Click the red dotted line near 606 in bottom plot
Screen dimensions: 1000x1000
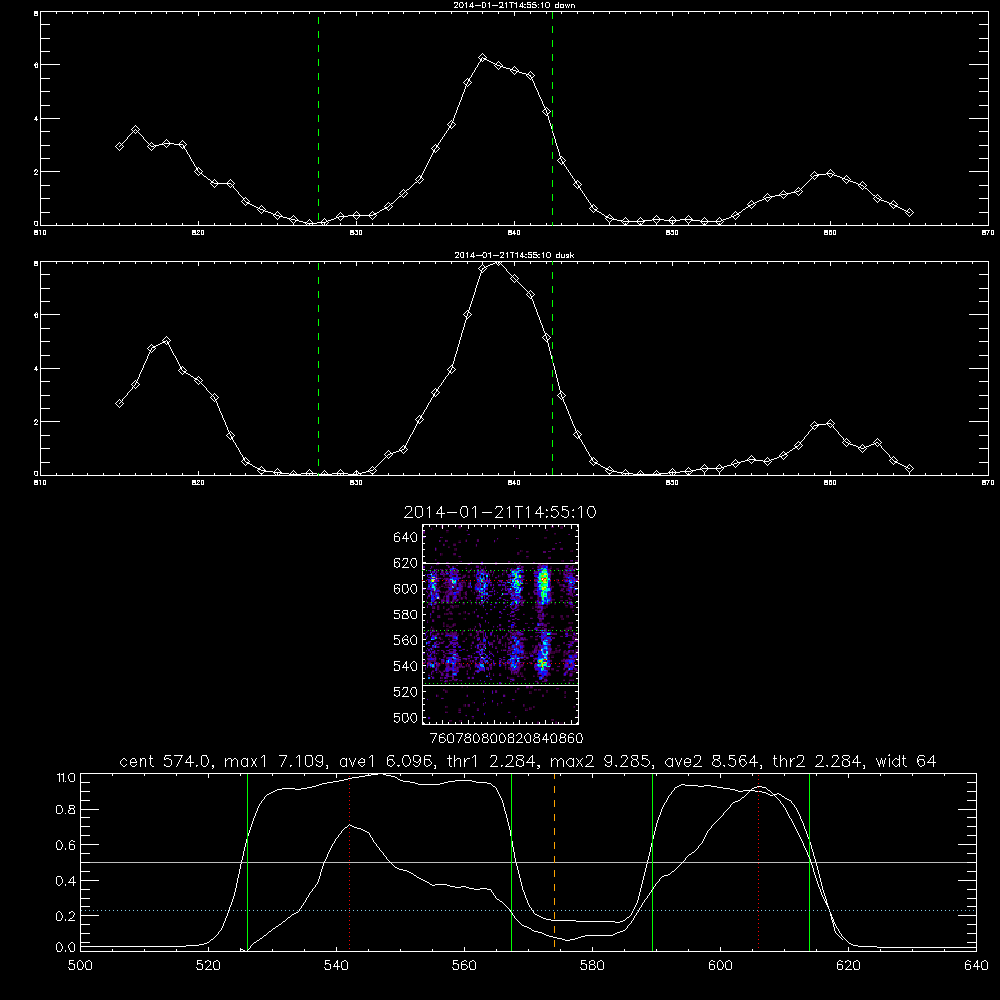(x=758, y=862)
